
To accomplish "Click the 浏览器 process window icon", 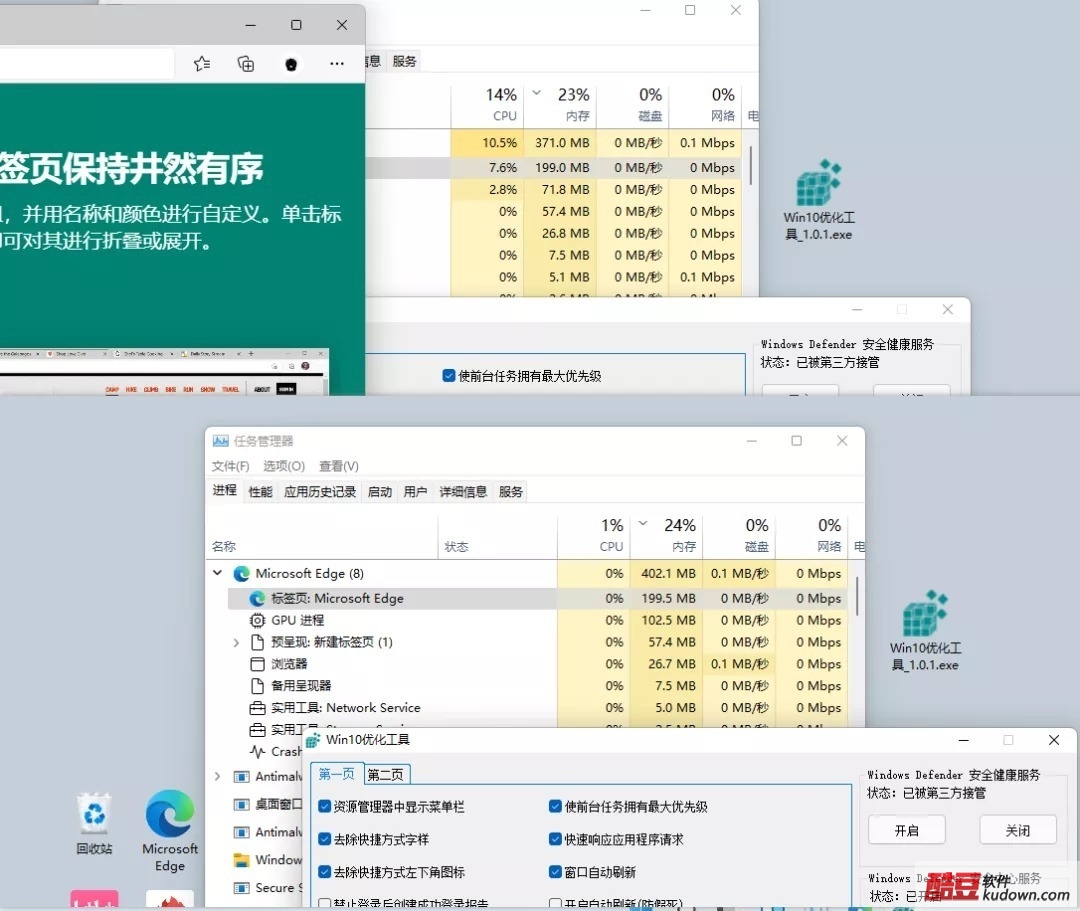I will click(x=257, y=664).
